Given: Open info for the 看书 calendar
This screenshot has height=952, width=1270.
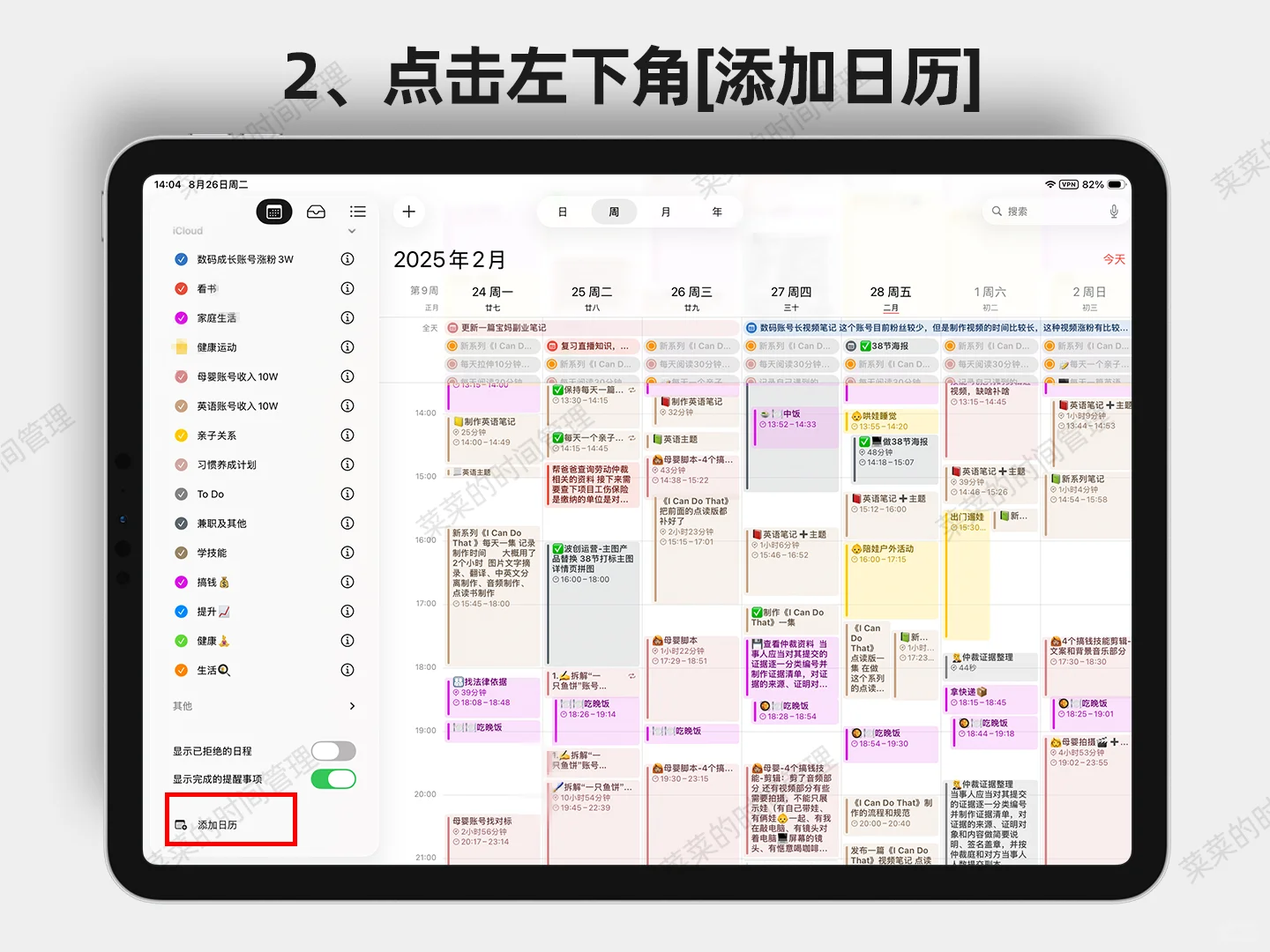Looking at the screenshot, I should tap(347, 288).
